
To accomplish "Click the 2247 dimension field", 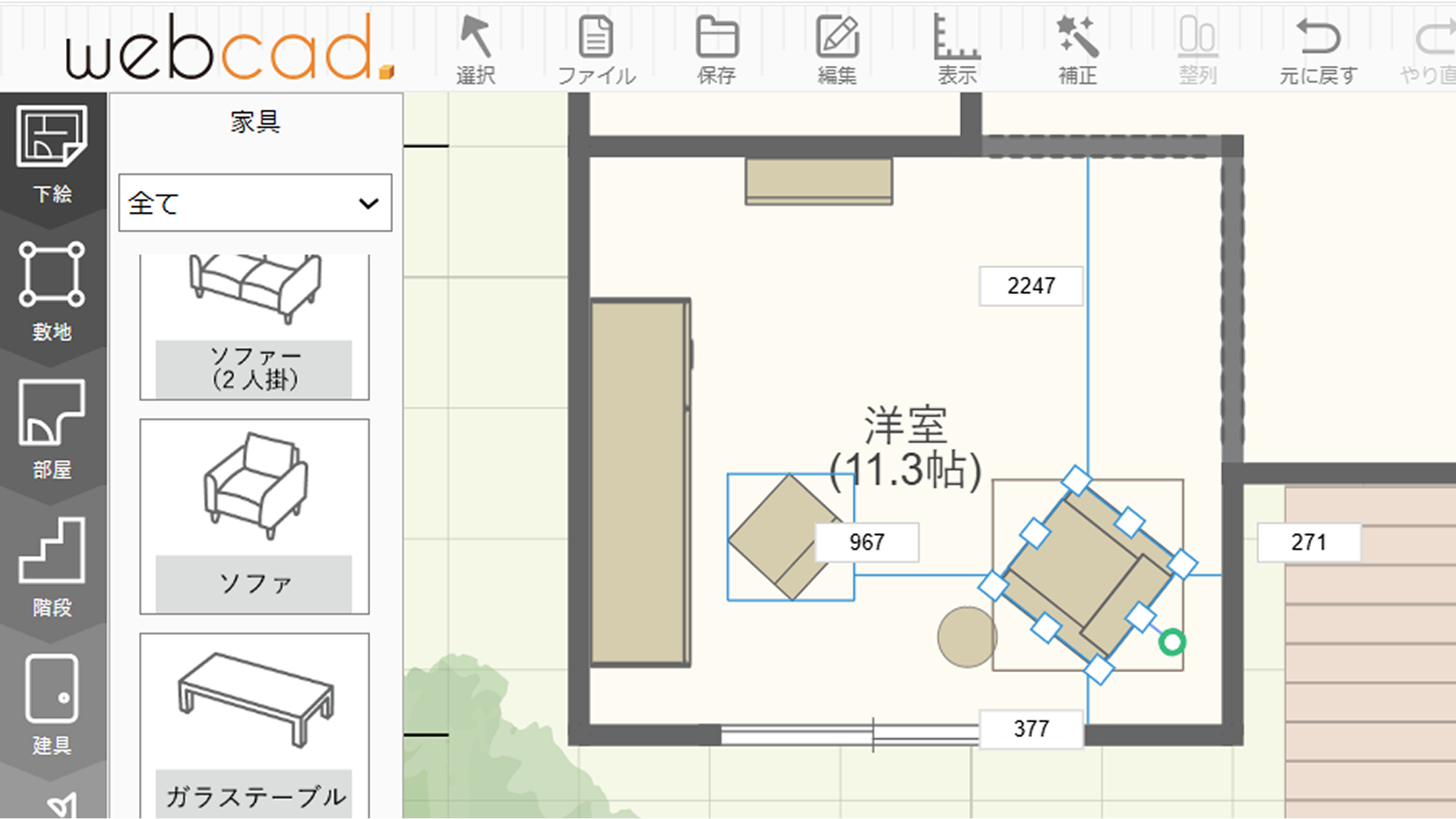I will [x=1030, y=286].
